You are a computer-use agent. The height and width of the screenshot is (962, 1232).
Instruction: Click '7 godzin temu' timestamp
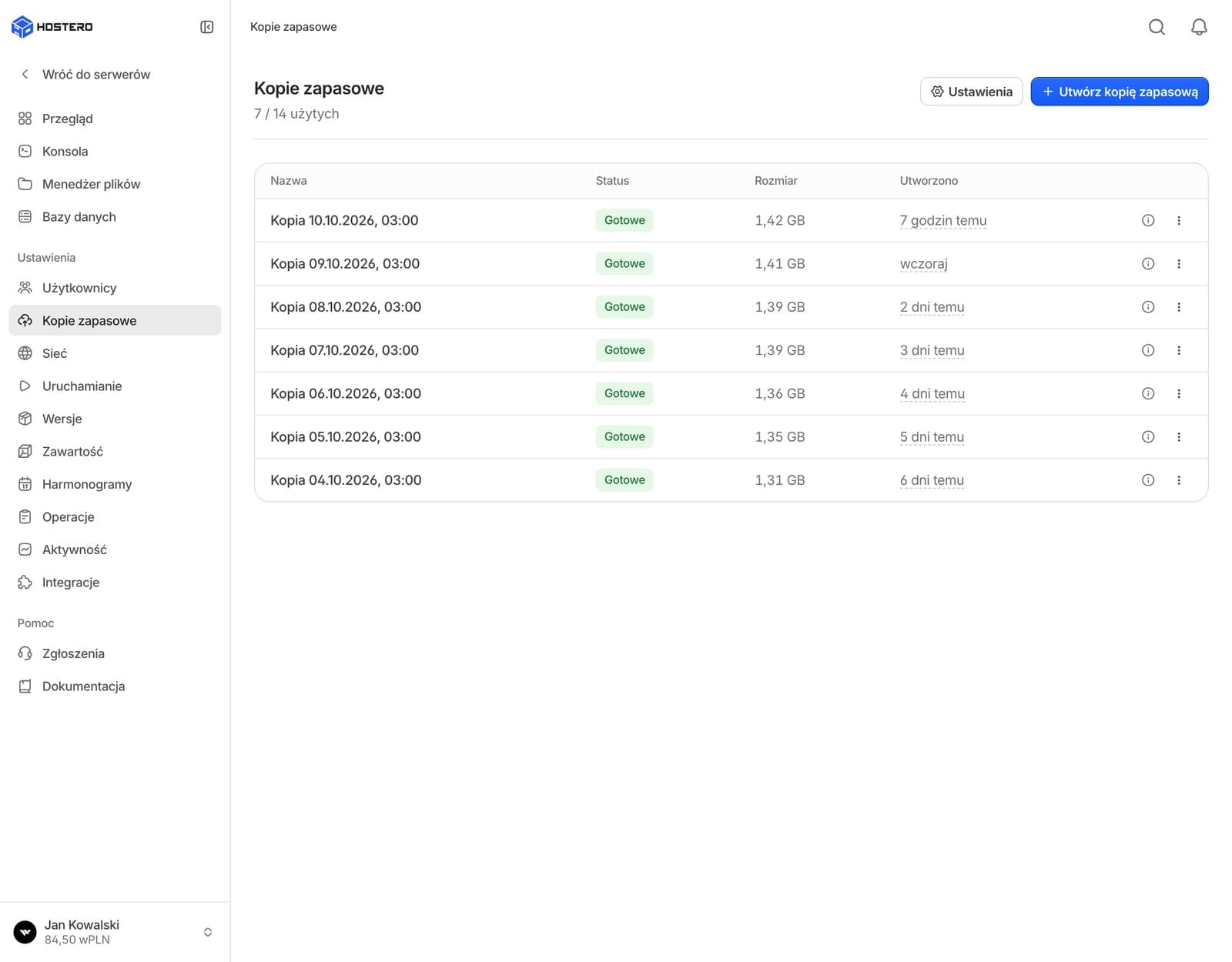943,221
